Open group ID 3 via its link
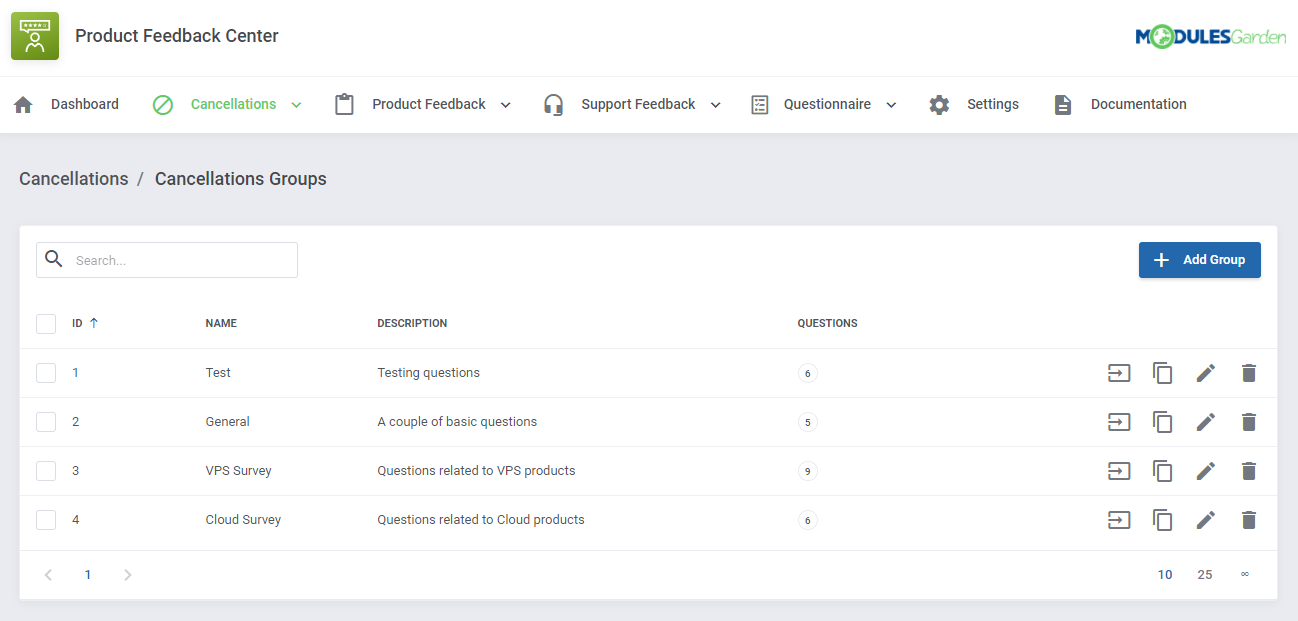This screenshot has width=1298, height=621. (x=75, y=470)
